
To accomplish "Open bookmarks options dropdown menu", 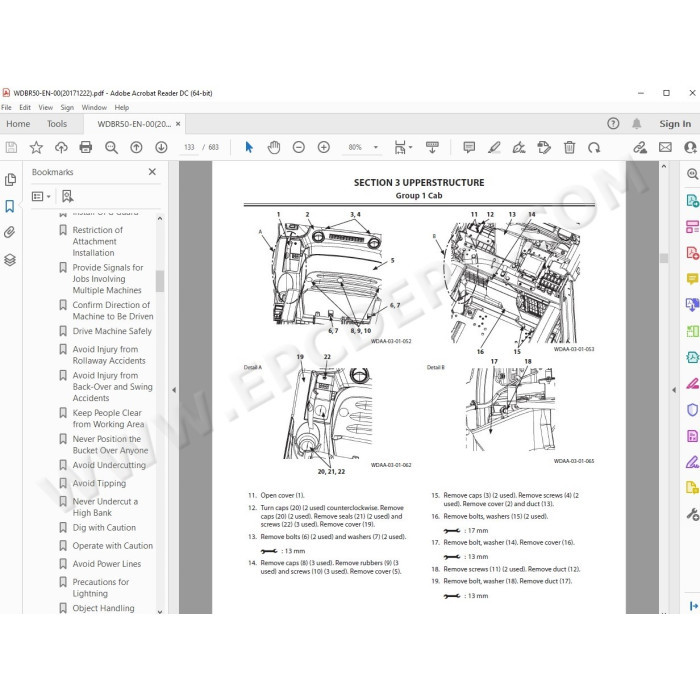I will pyautogui.click(x=41, y=196).
